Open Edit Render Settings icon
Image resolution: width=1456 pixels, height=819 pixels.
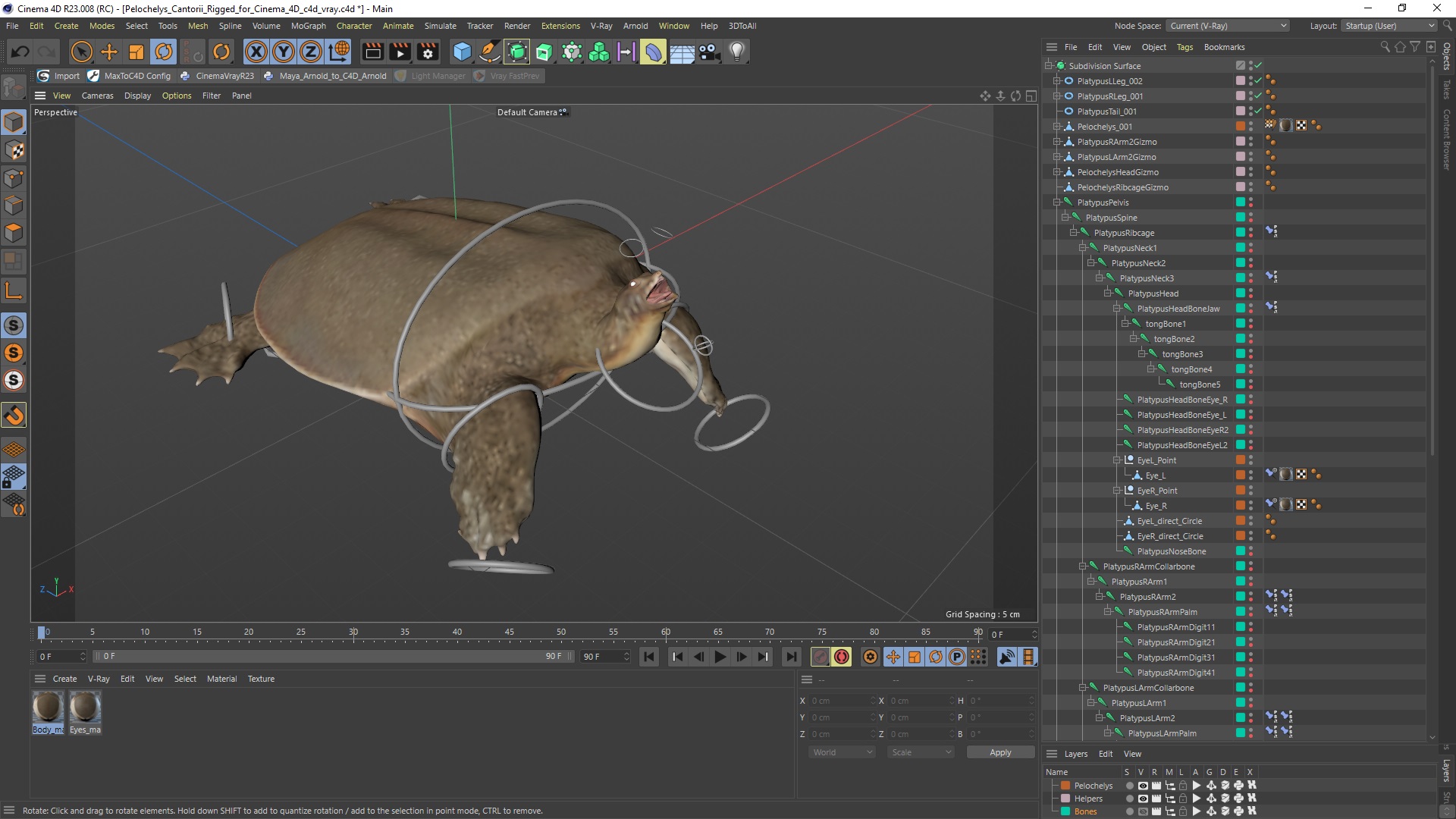428,52
